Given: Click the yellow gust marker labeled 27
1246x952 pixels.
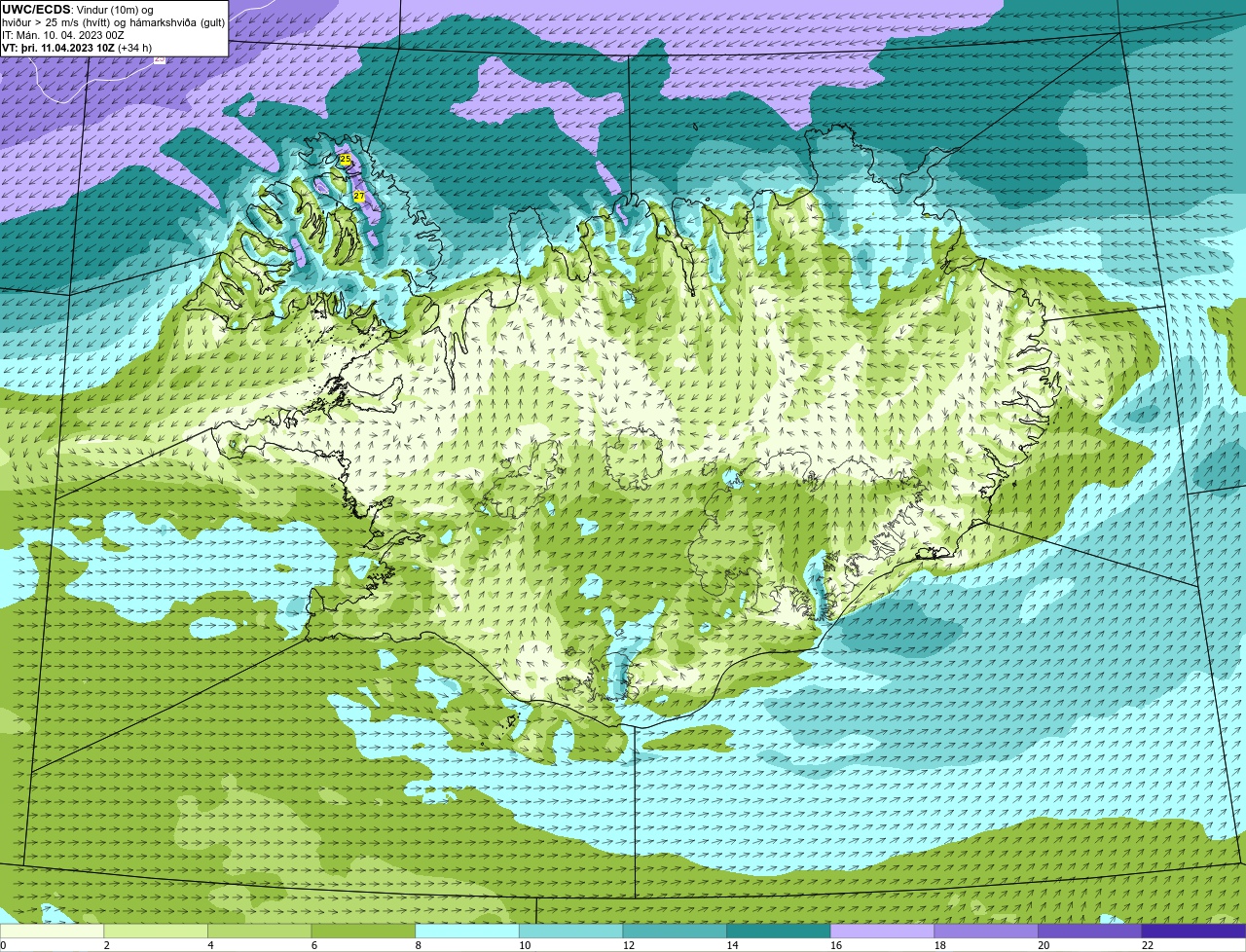Looking at the screenshot, I should [358, 197].
